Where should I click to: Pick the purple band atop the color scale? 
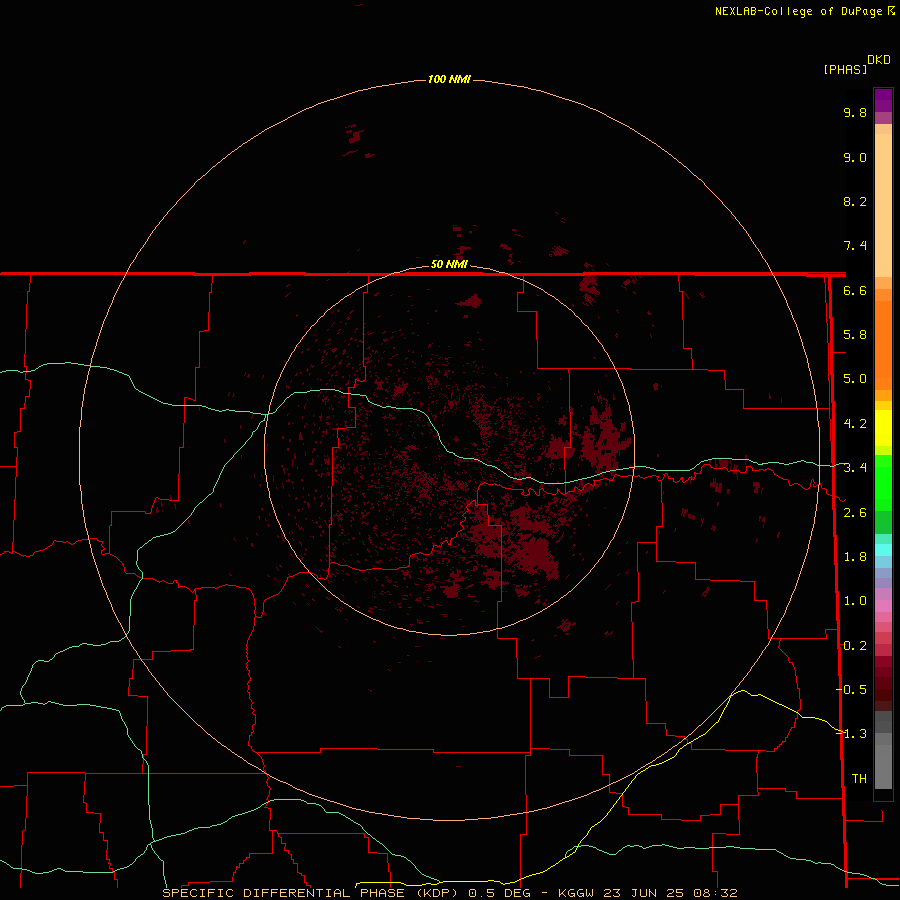pos(883,100)
